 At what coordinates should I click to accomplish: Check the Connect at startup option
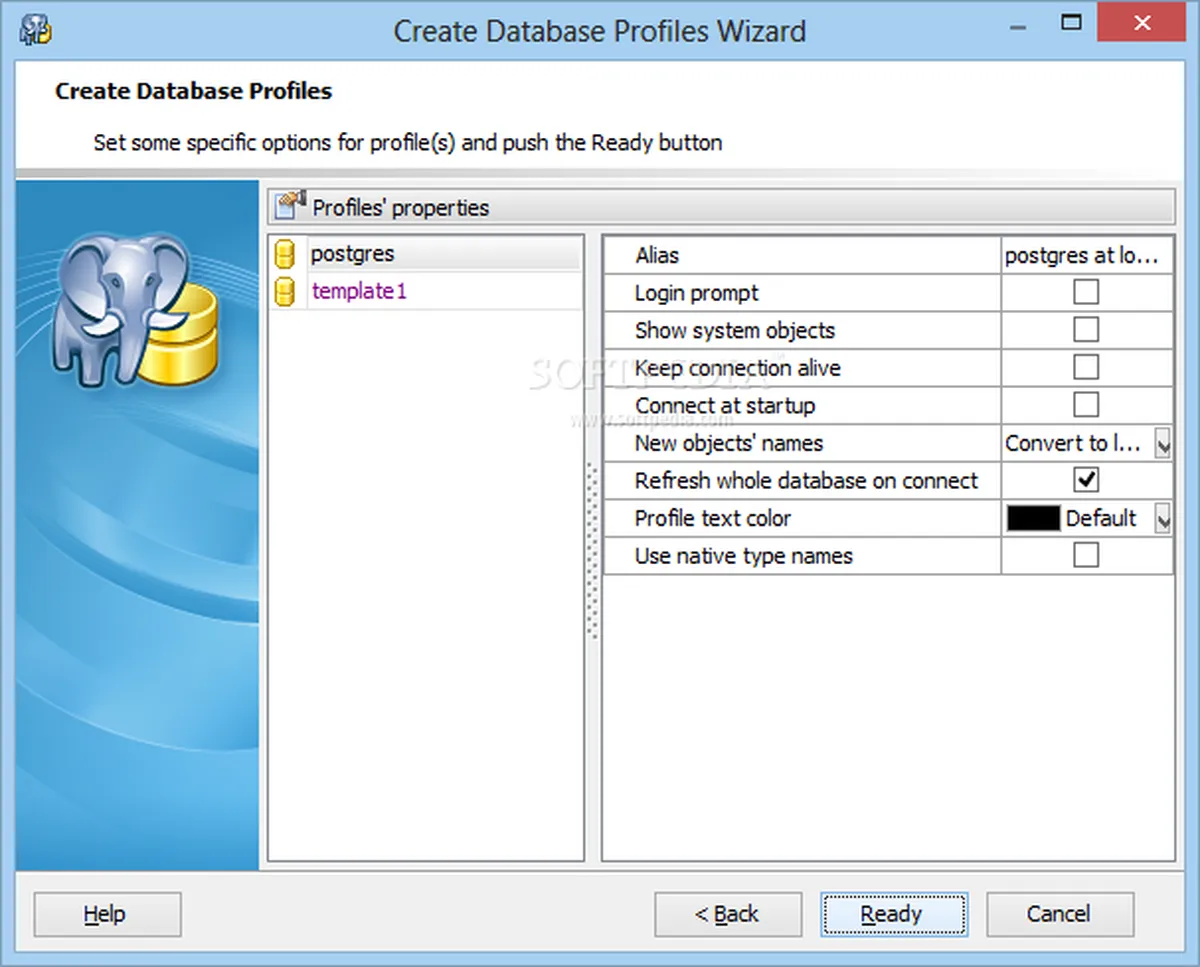[1086, 405]
